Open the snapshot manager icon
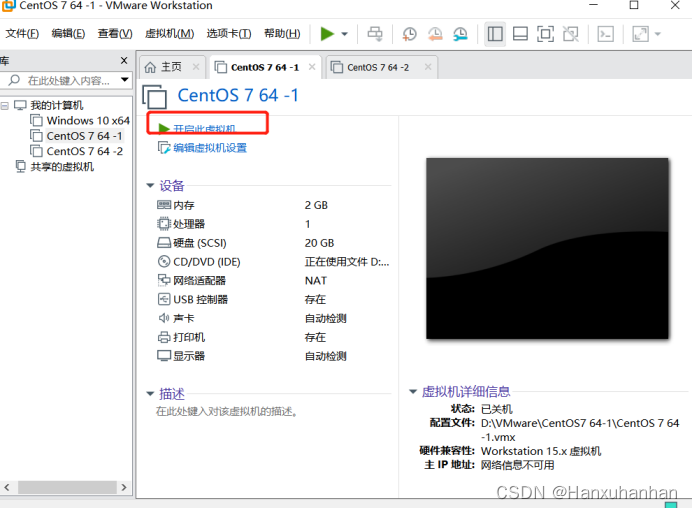 (x=460, y=34)
